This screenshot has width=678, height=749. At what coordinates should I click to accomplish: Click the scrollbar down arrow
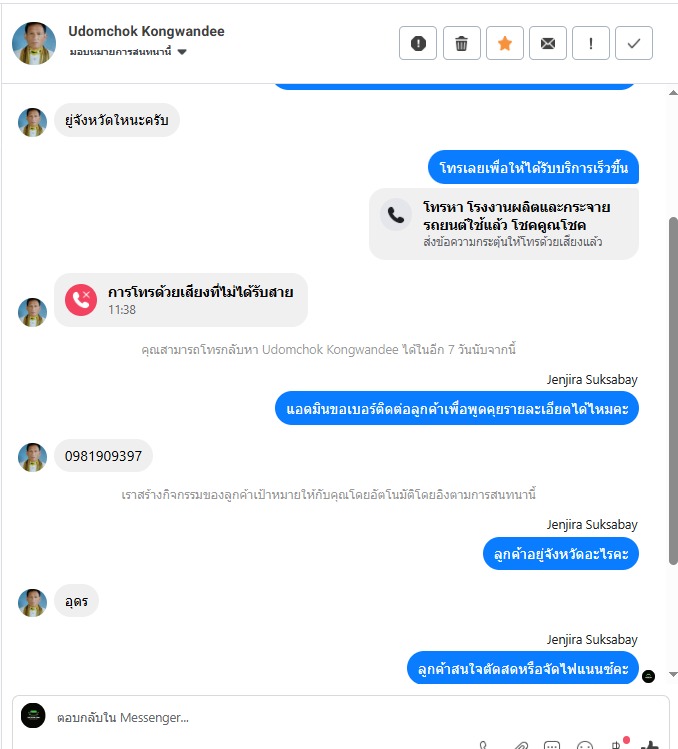(x=673, y=674)
